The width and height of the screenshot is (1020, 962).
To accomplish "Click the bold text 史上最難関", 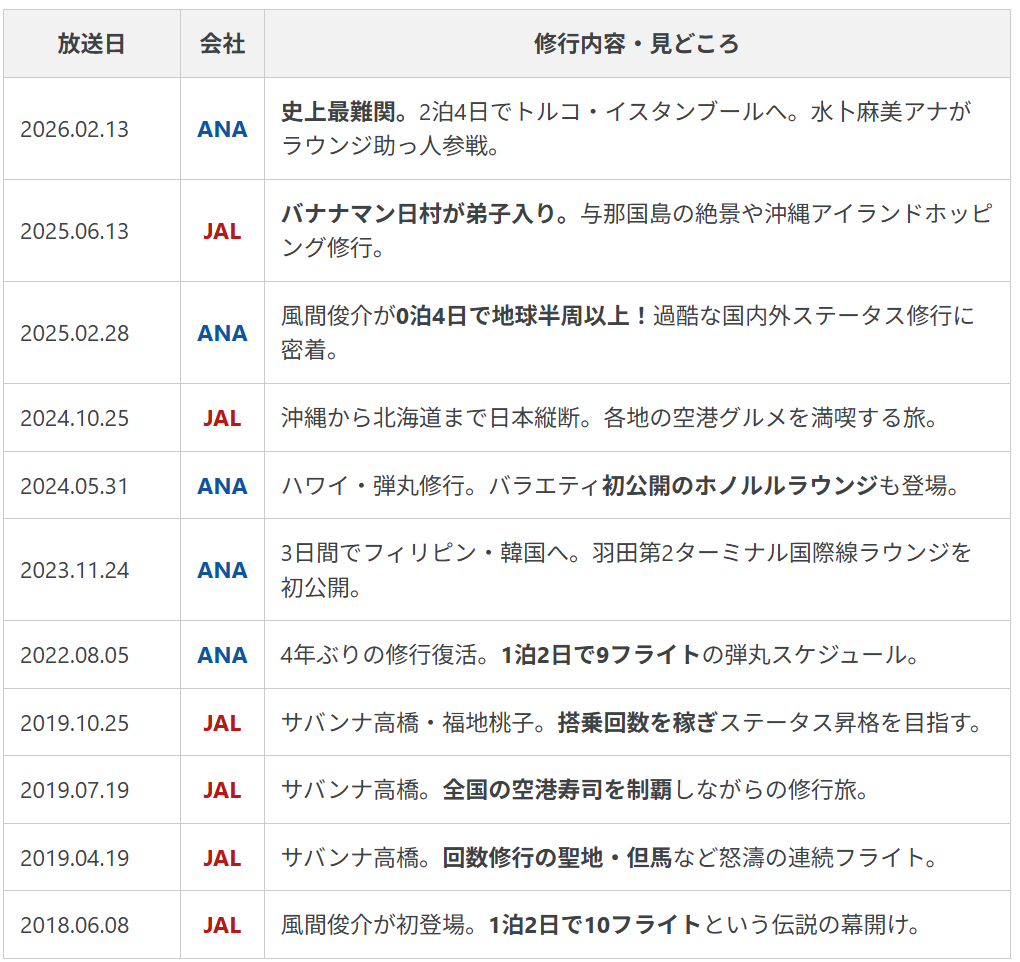I will pos(338,112).
